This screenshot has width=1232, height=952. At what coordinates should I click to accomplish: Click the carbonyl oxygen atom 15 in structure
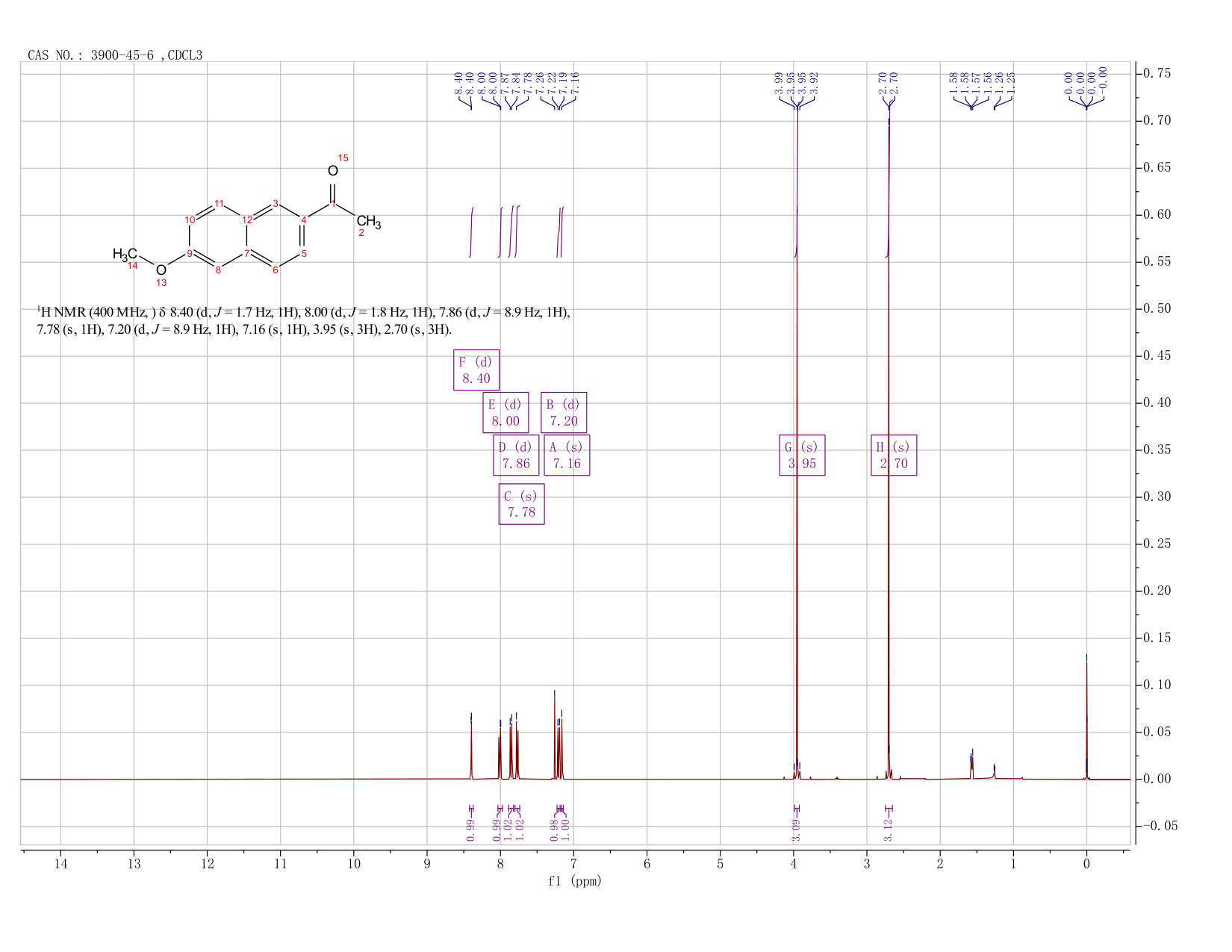[x=333, y=171]
